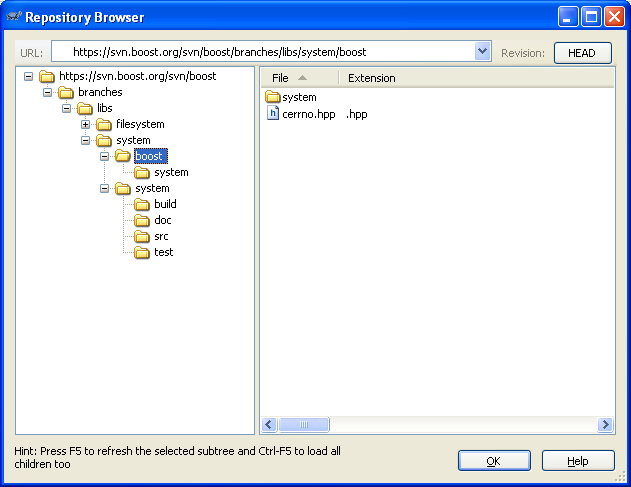631x487 pixels.
Task: Click the horizontal scrollbar left arrow
Action: point(269,425)
